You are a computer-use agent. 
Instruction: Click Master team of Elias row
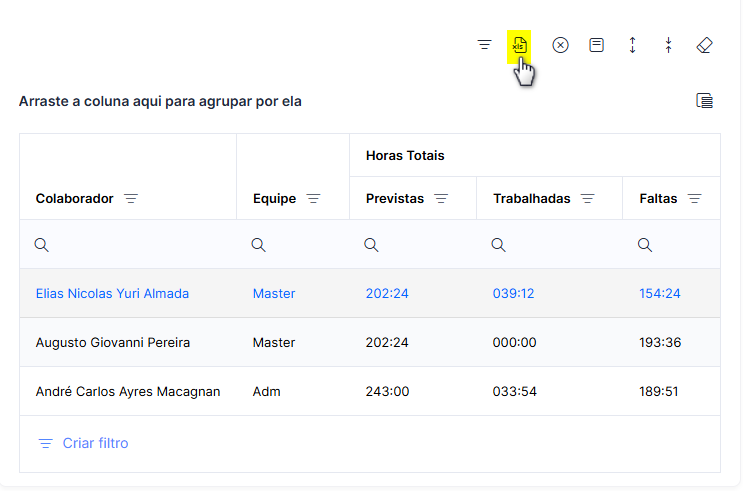[274, 293]
